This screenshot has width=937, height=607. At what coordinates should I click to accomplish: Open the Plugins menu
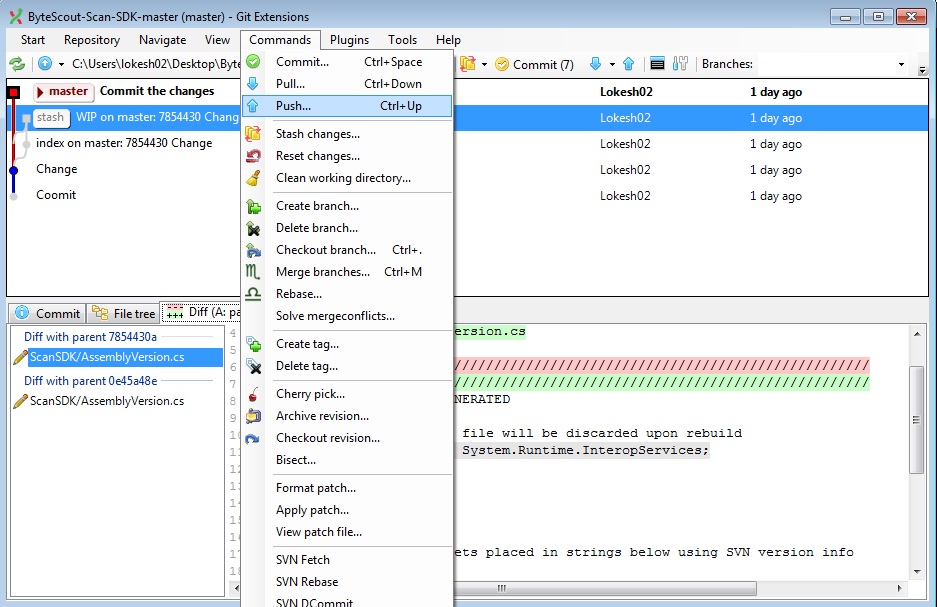(x=349, y=40)
